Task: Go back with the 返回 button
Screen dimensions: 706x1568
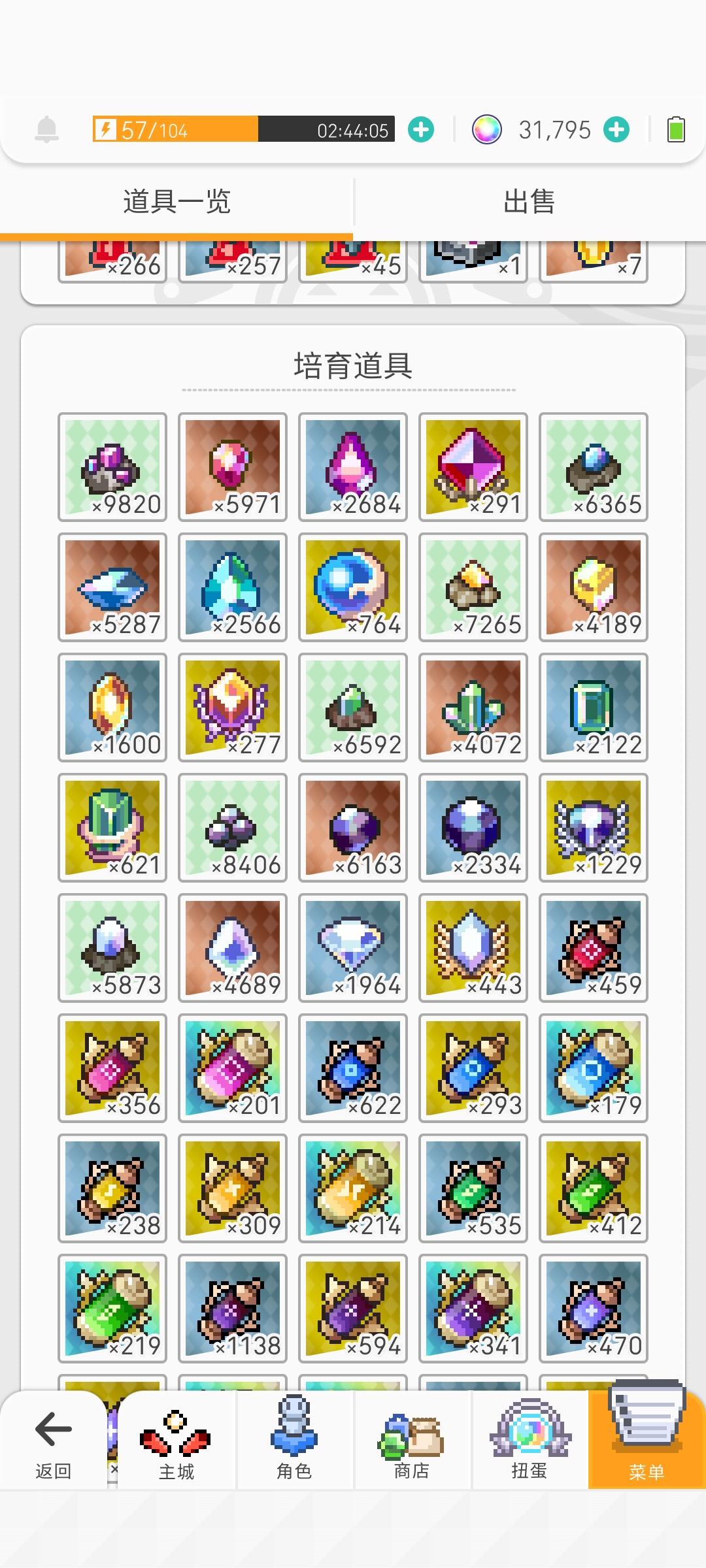Action: point(53,1443)
